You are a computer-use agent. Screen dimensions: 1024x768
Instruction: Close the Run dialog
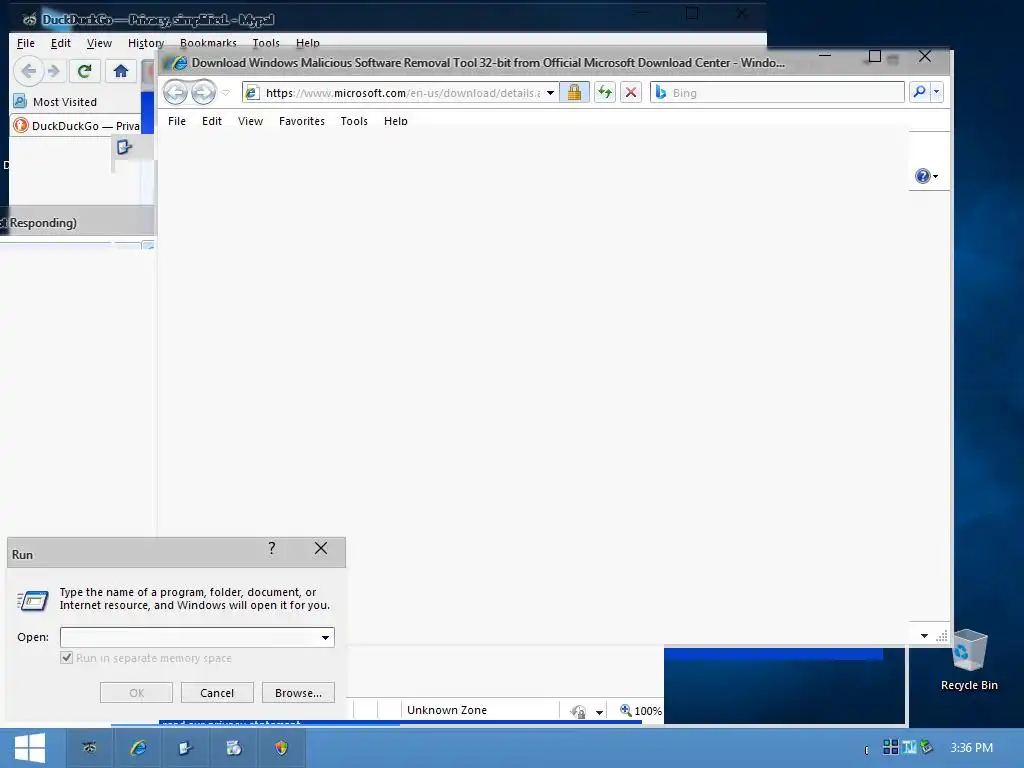(321, 549)
